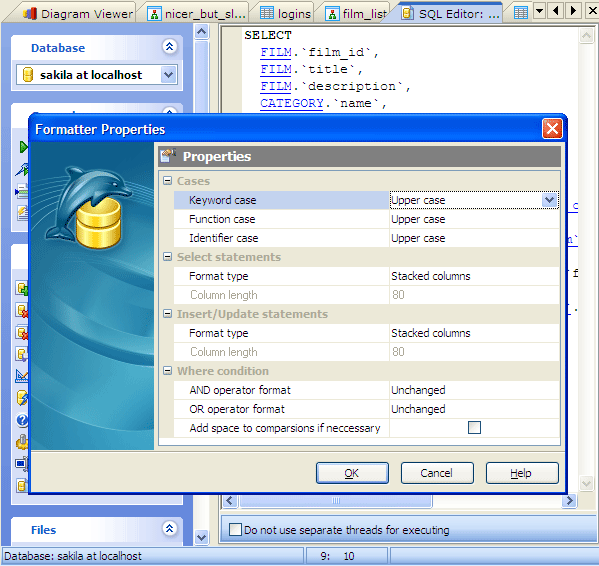The height and width of the screenshot is (566, 599).
Task: Confirm with the OK button
Action: tap(352, 473)
